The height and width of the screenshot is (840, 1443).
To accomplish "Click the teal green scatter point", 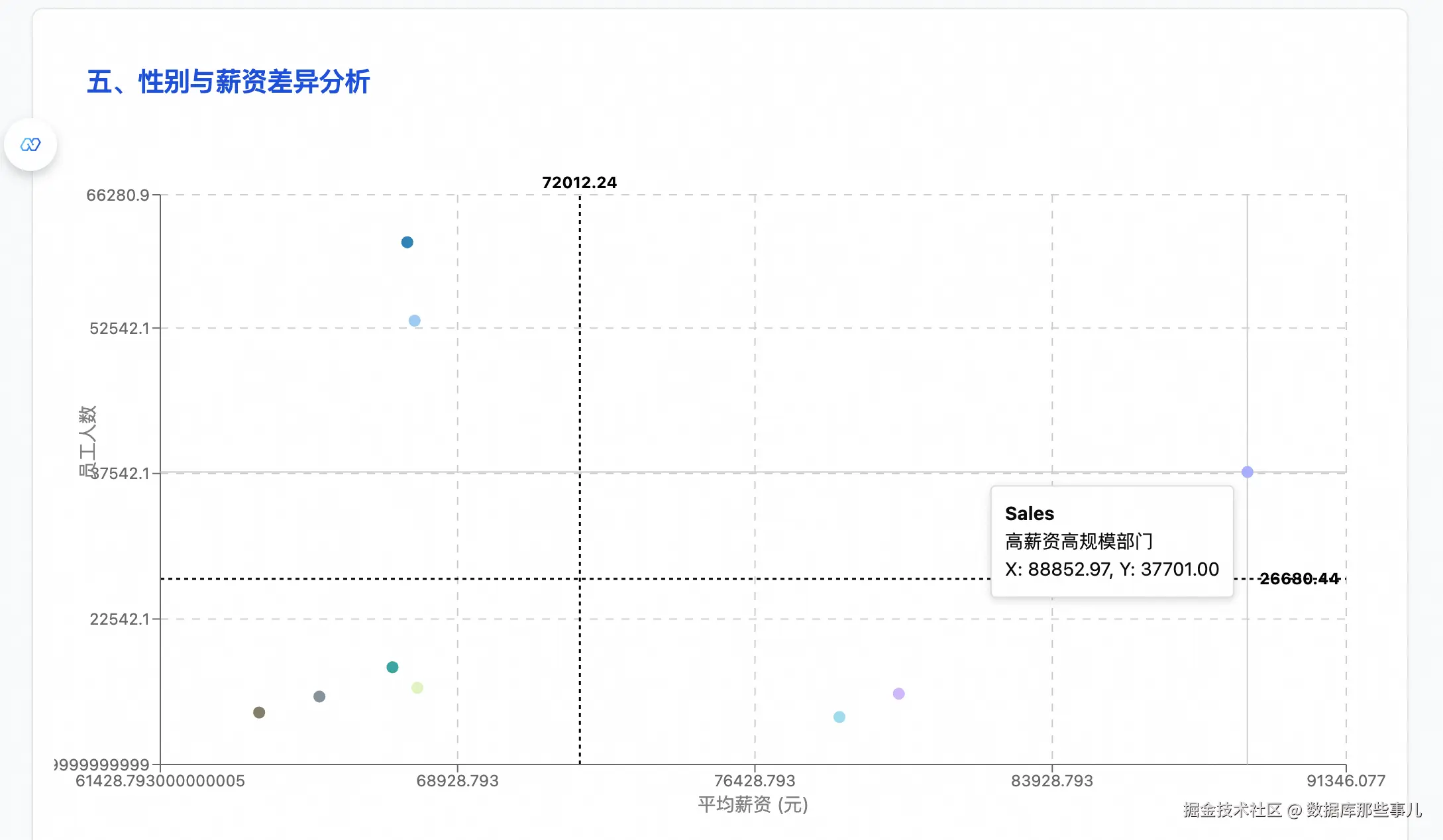I will (x=392, y=667).
